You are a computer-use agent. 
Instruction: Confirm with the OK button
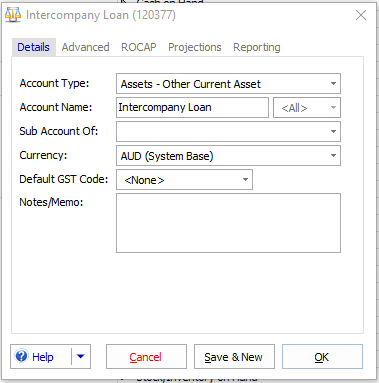click(322, 357)
